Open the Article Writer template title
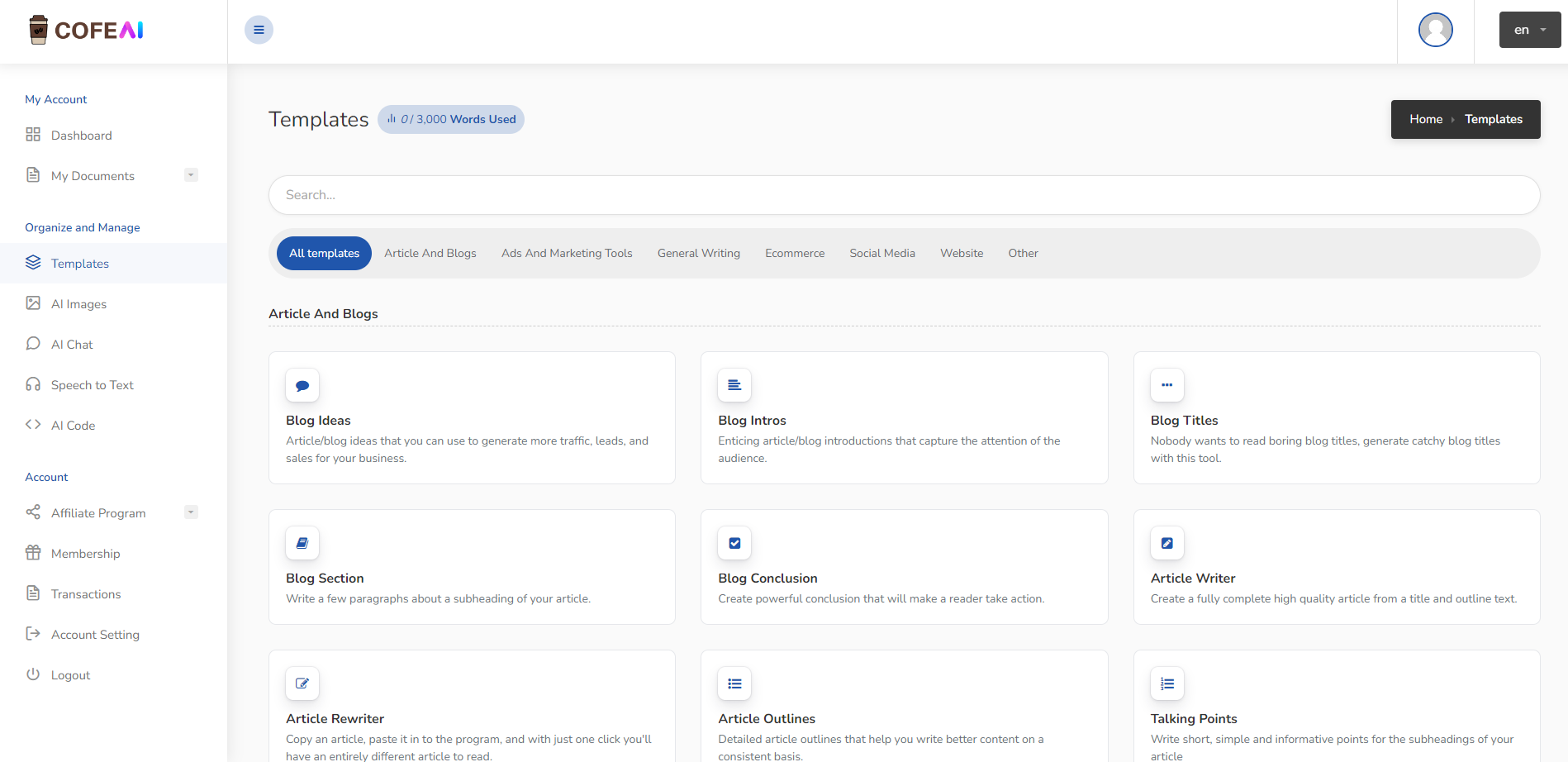The width and height of the screenshot is (1568, 762). [1193, 578]
